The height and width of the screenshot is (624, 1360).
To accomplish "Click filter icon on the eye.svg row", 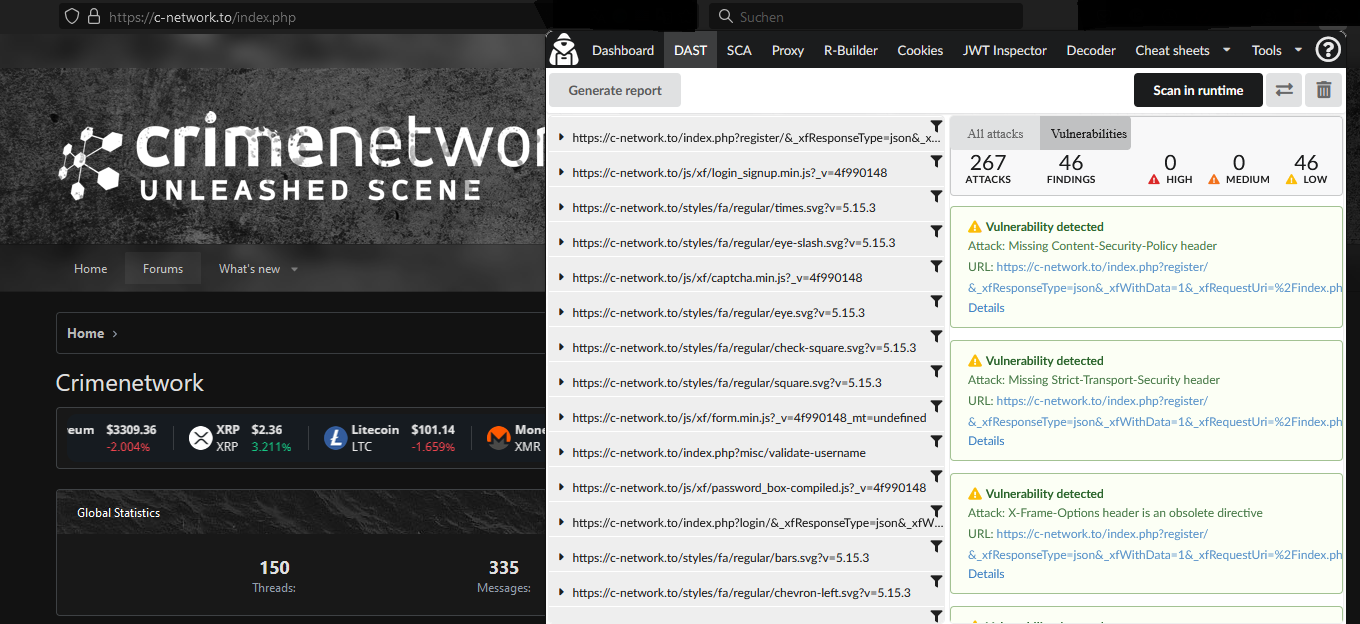I will (x=936, y=301).
